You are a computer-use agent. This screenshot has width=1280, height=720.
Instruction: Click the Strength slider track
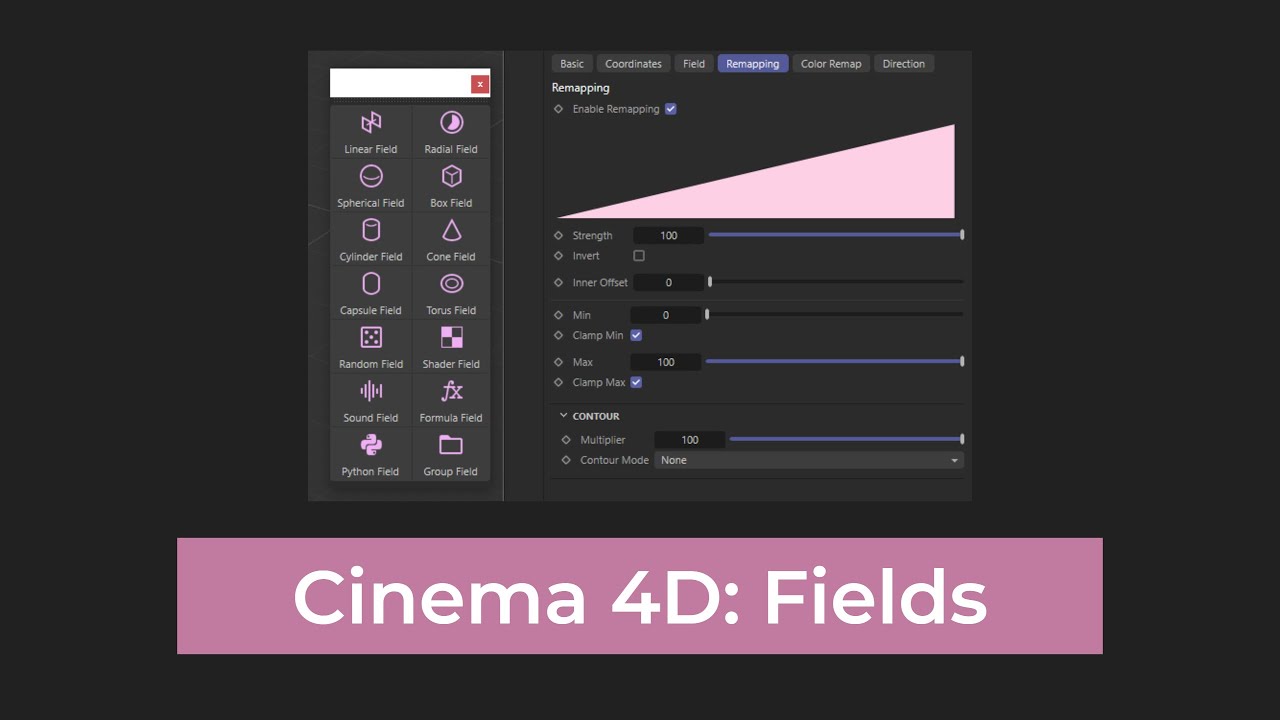tap(836, 235)
